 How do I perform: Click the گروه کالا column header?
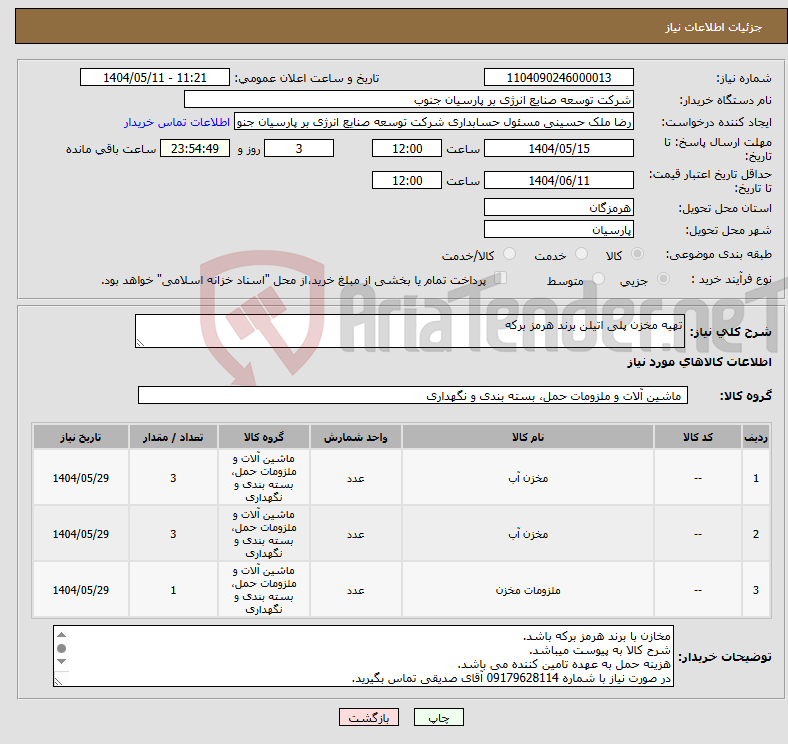point(264,437)
